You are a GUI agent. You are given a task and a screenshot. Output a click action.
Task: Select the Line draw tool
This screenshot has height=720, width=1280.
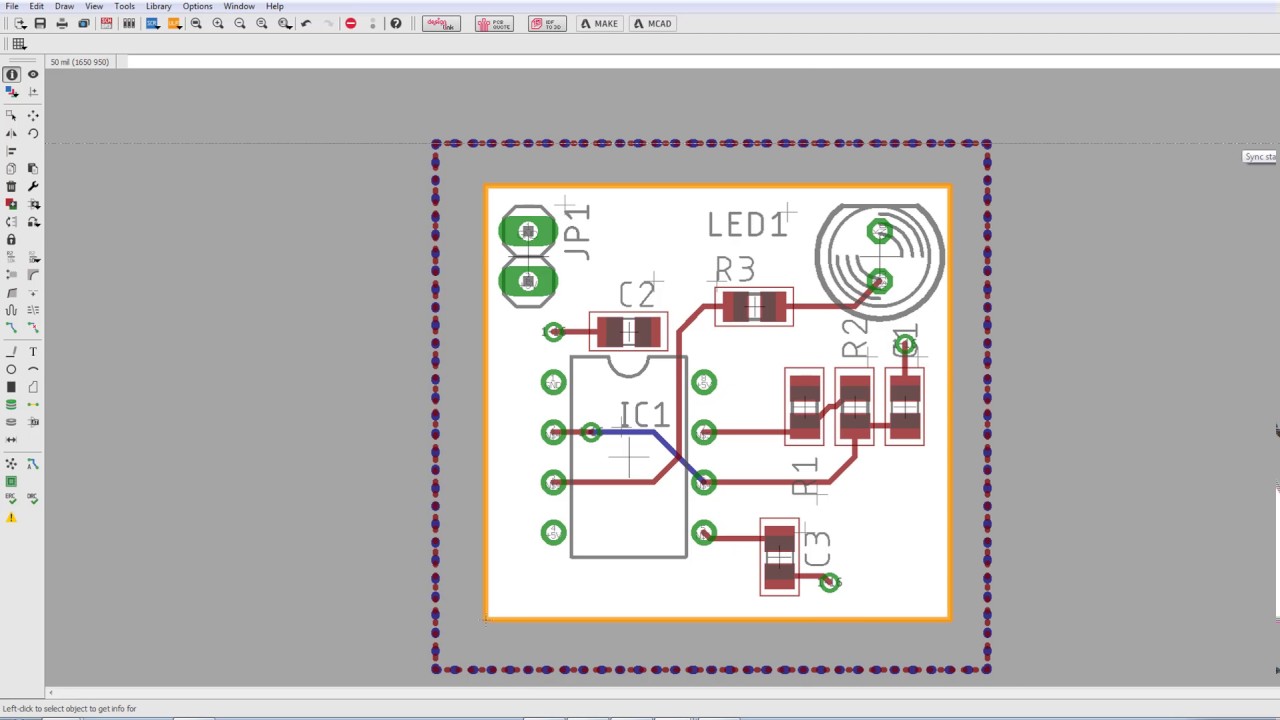[x=11, y=352]
